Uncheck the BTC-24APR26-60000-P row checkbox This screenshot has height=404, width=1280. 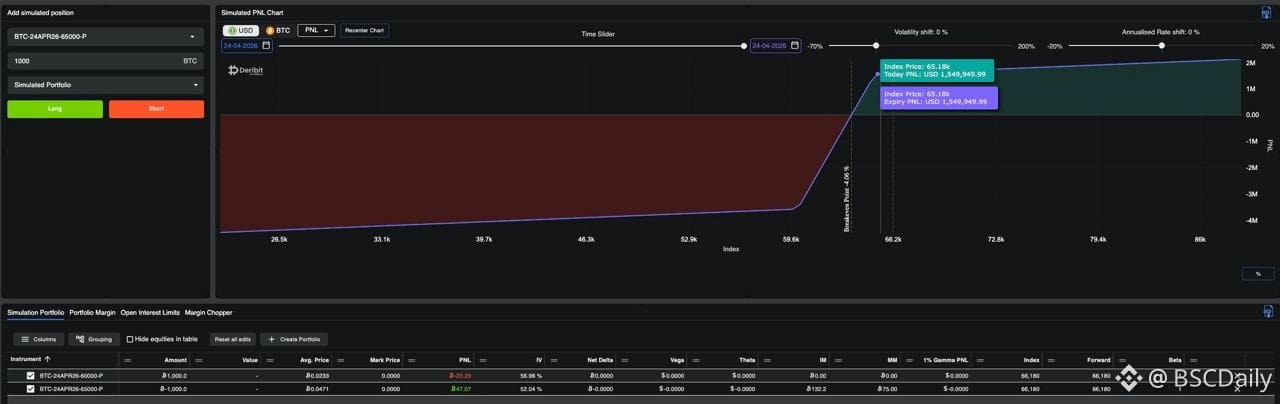(30, 376)
